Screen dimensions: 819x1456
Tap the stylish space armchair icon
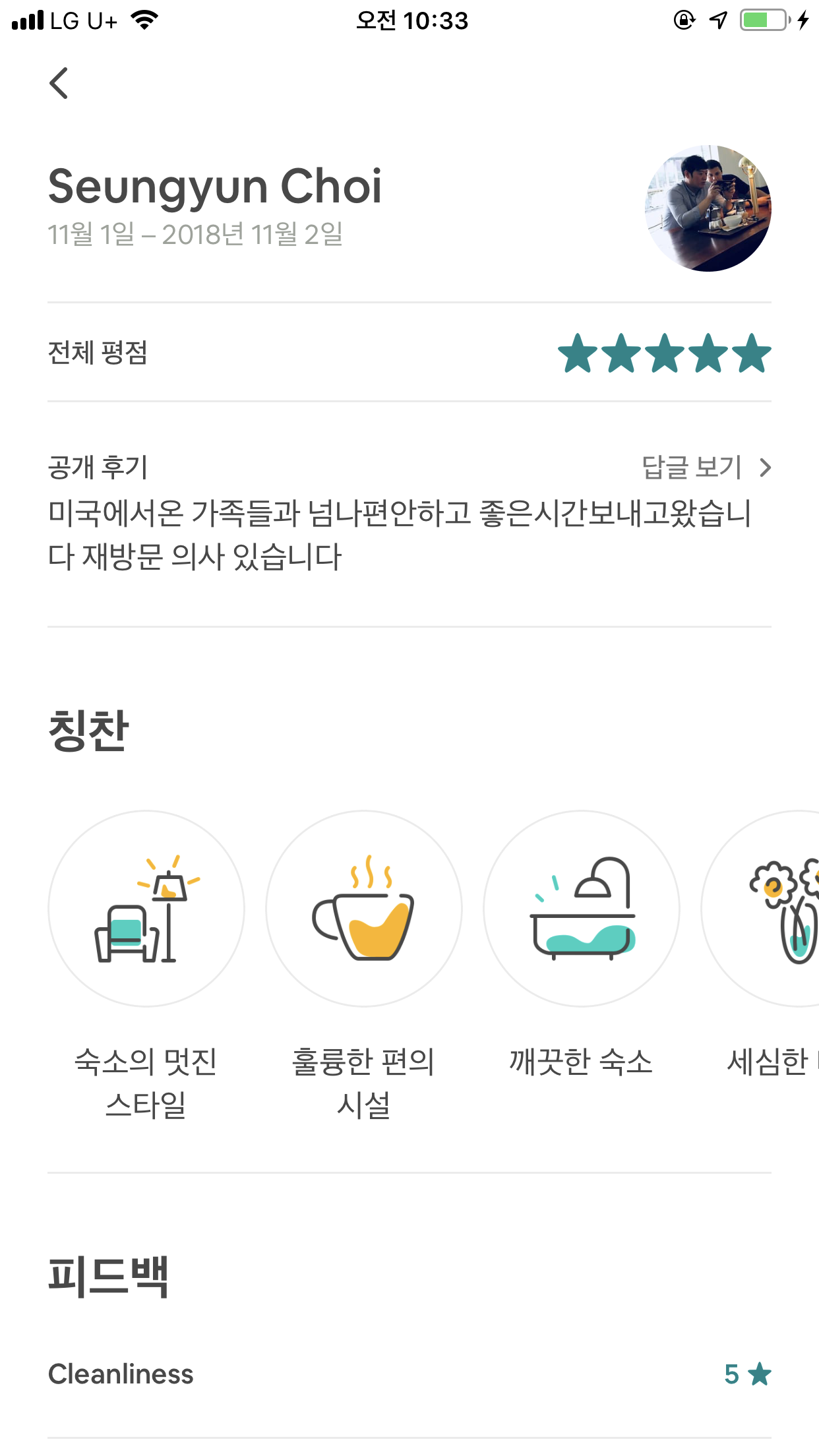(146, 909)
